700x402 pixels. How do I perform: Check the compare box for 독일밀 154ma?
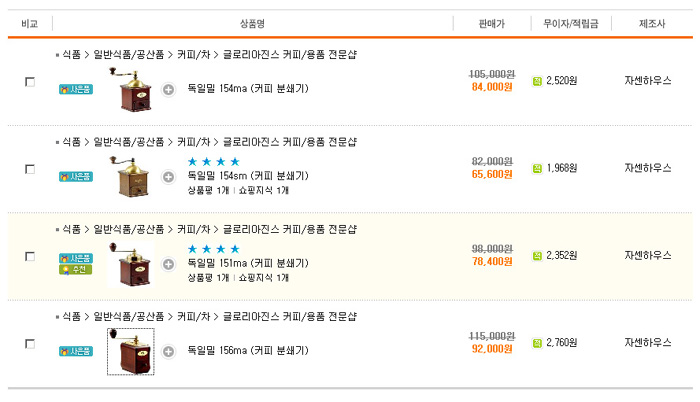30,82
